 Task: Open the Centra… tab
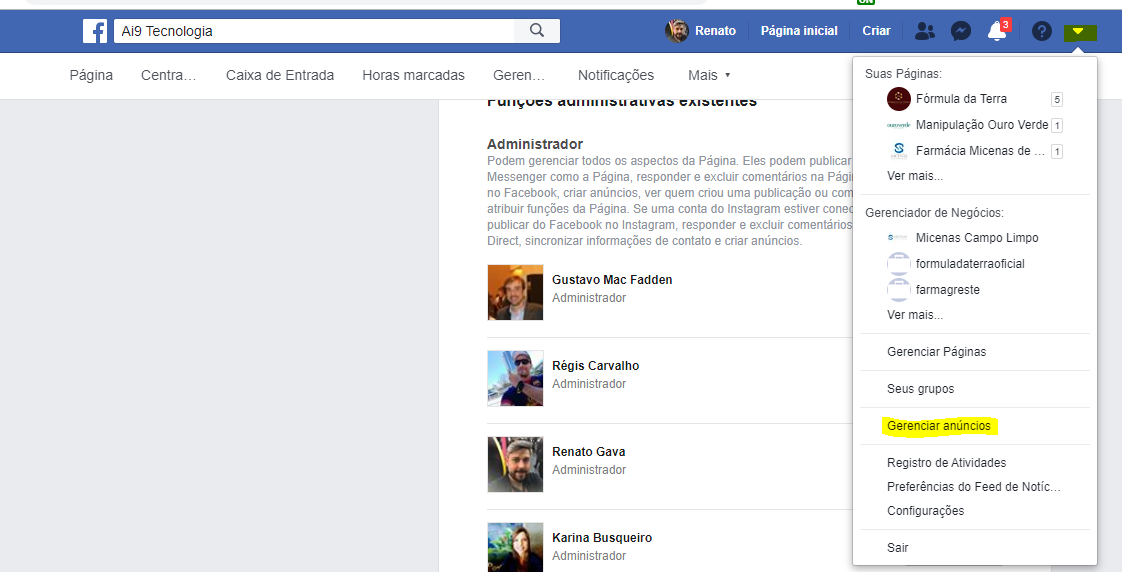pyautogui.click(x=168, y=75)
